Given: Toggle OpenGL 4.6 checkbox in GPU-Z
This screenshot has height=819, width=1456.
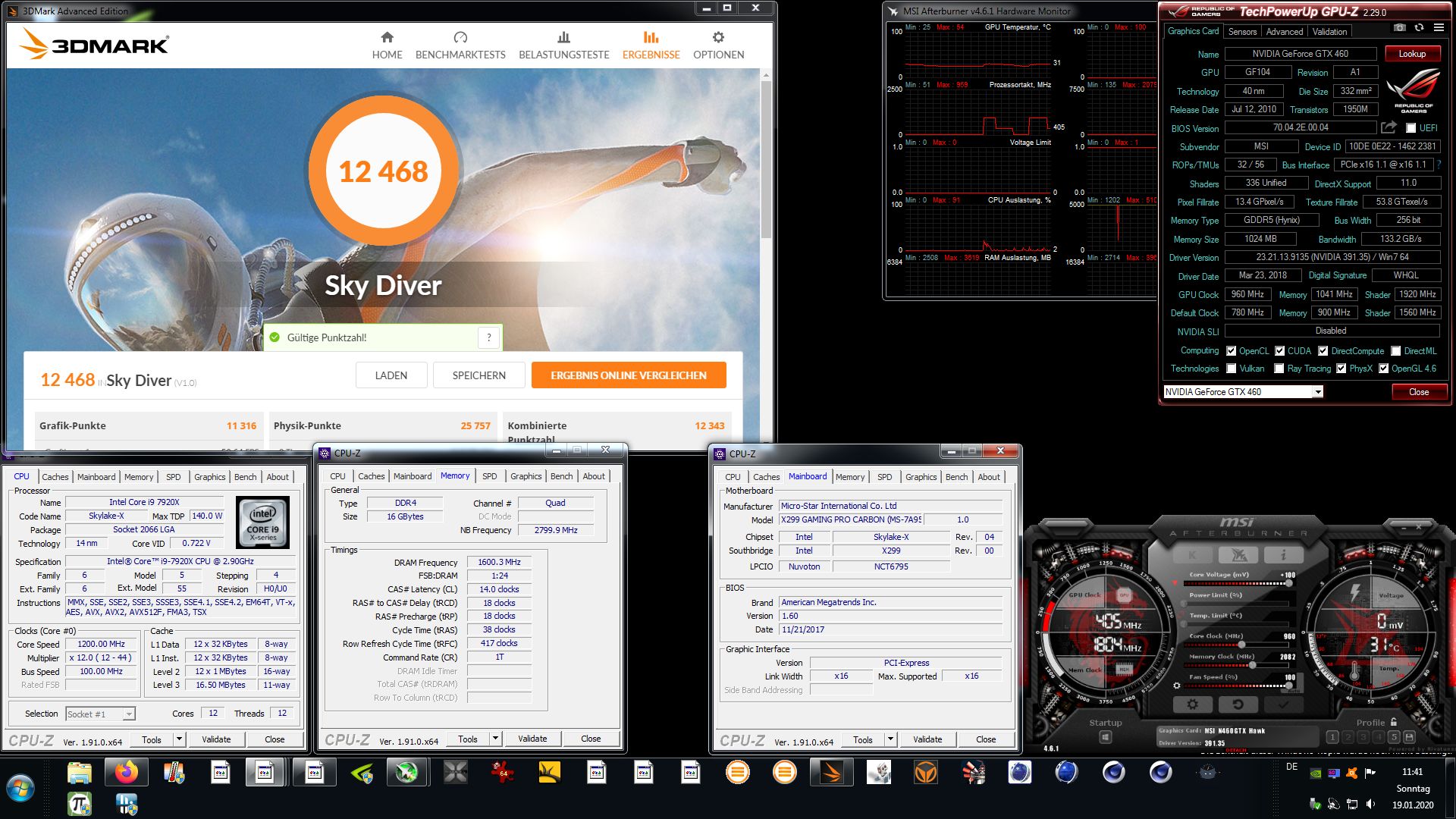Looking at the screenshot, I should point(1383,369).
